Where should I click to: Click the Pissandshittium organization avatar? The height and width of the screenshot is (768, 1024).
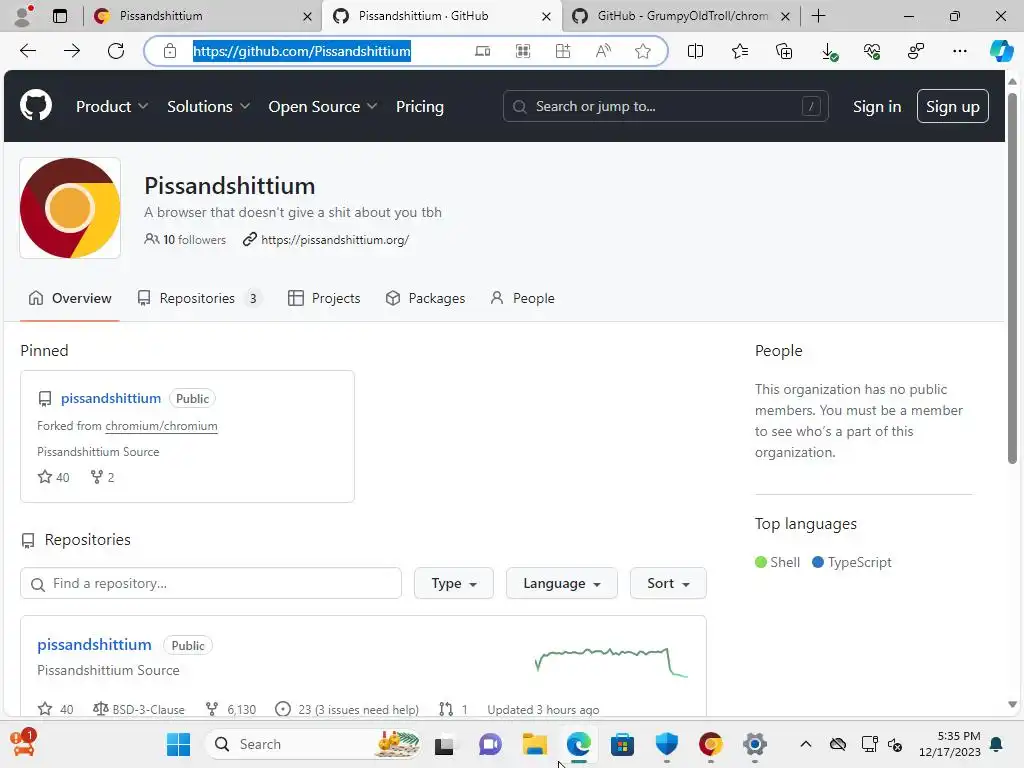(70, 208)
